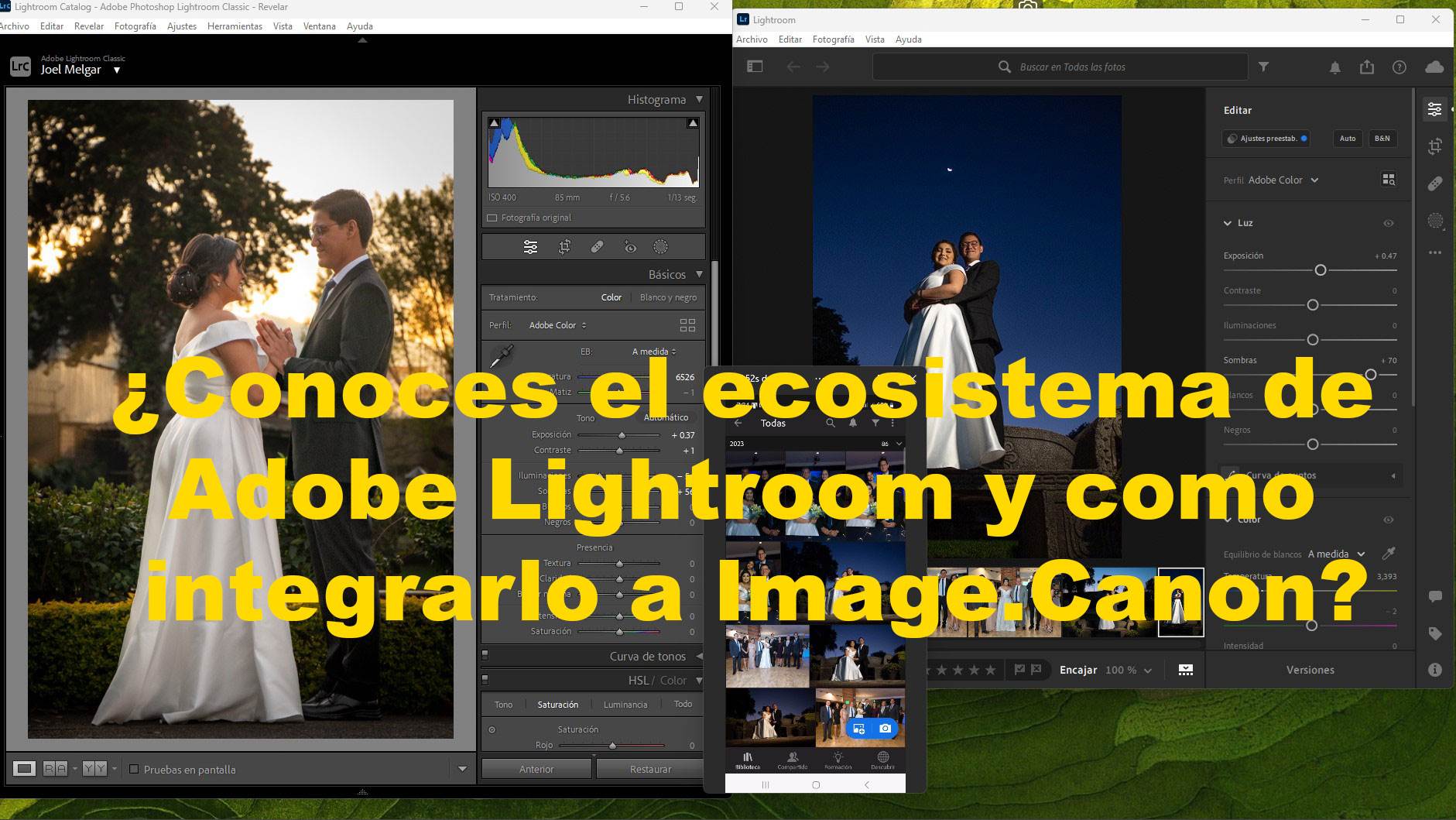The height and width of the screenshot is (820, 1456).
Task: Select the Edit sliders tool in Lightroom Classic
Action: [530, 247]
